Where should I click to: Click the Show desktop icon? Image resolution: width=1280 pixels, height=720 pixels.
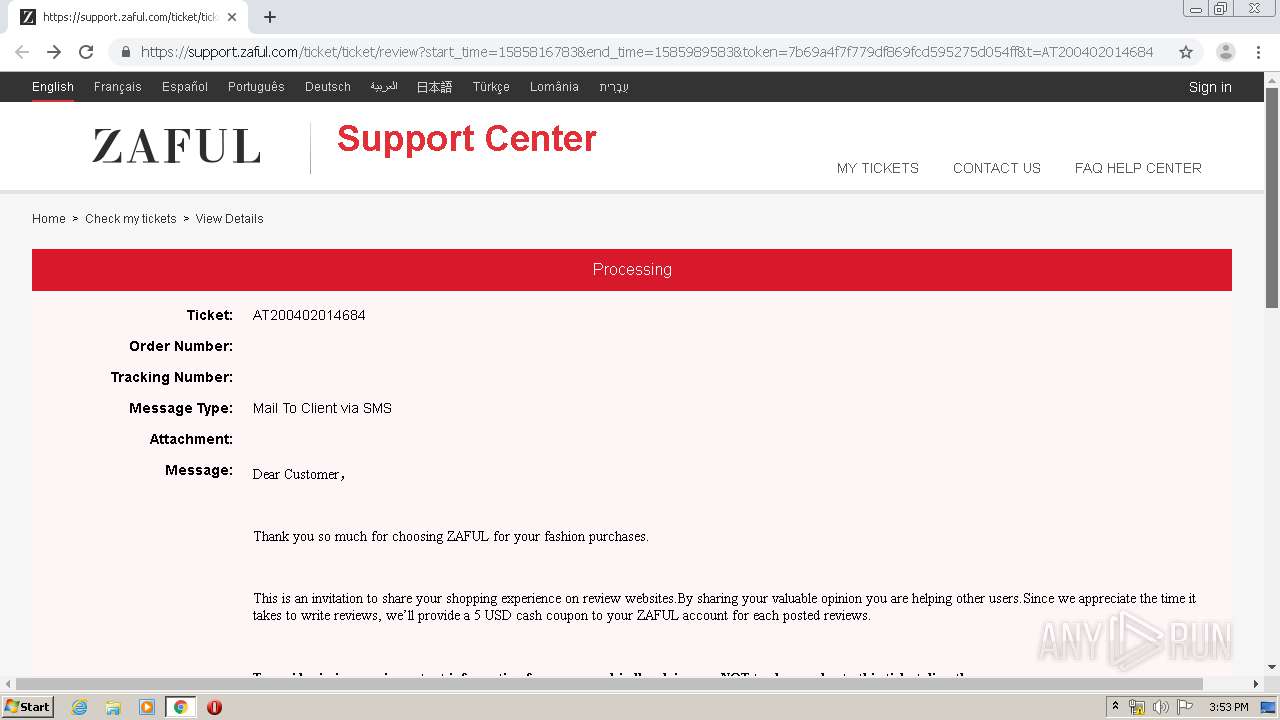1268,707
